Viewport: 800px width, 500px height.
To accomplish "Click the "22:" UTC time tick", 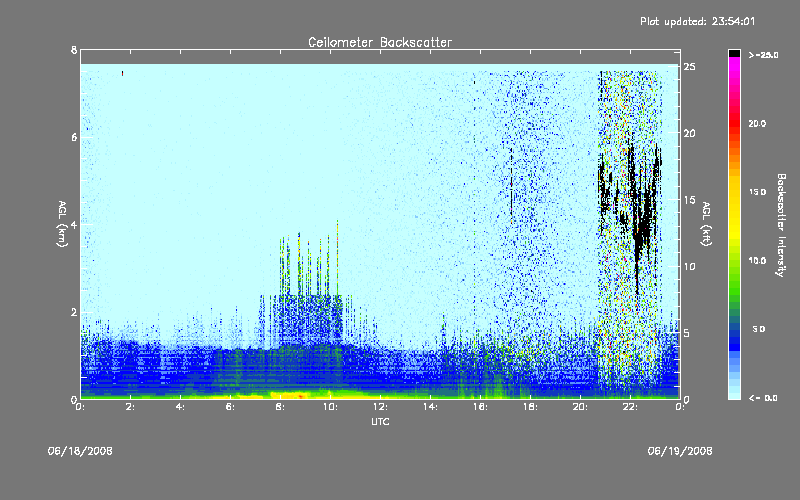I will click(630, 407).
